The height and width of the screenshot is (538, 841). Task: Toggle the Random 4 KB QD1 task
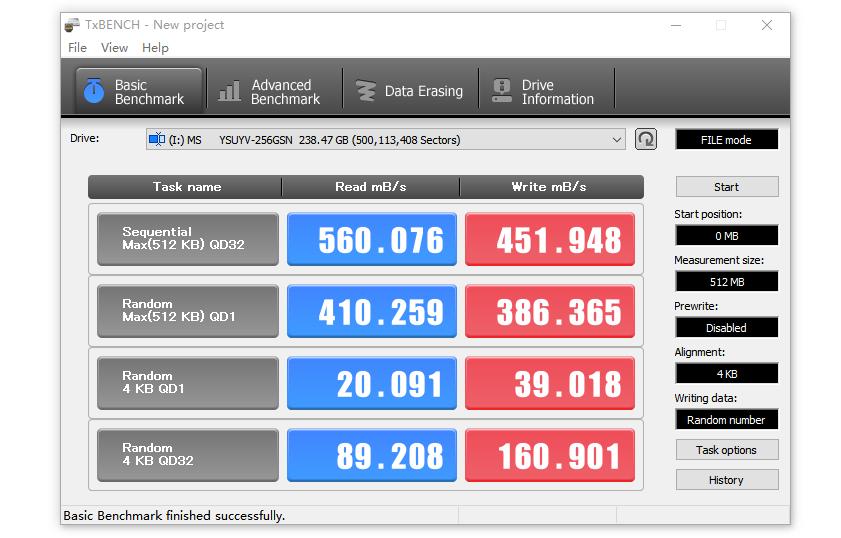(188, 384)
